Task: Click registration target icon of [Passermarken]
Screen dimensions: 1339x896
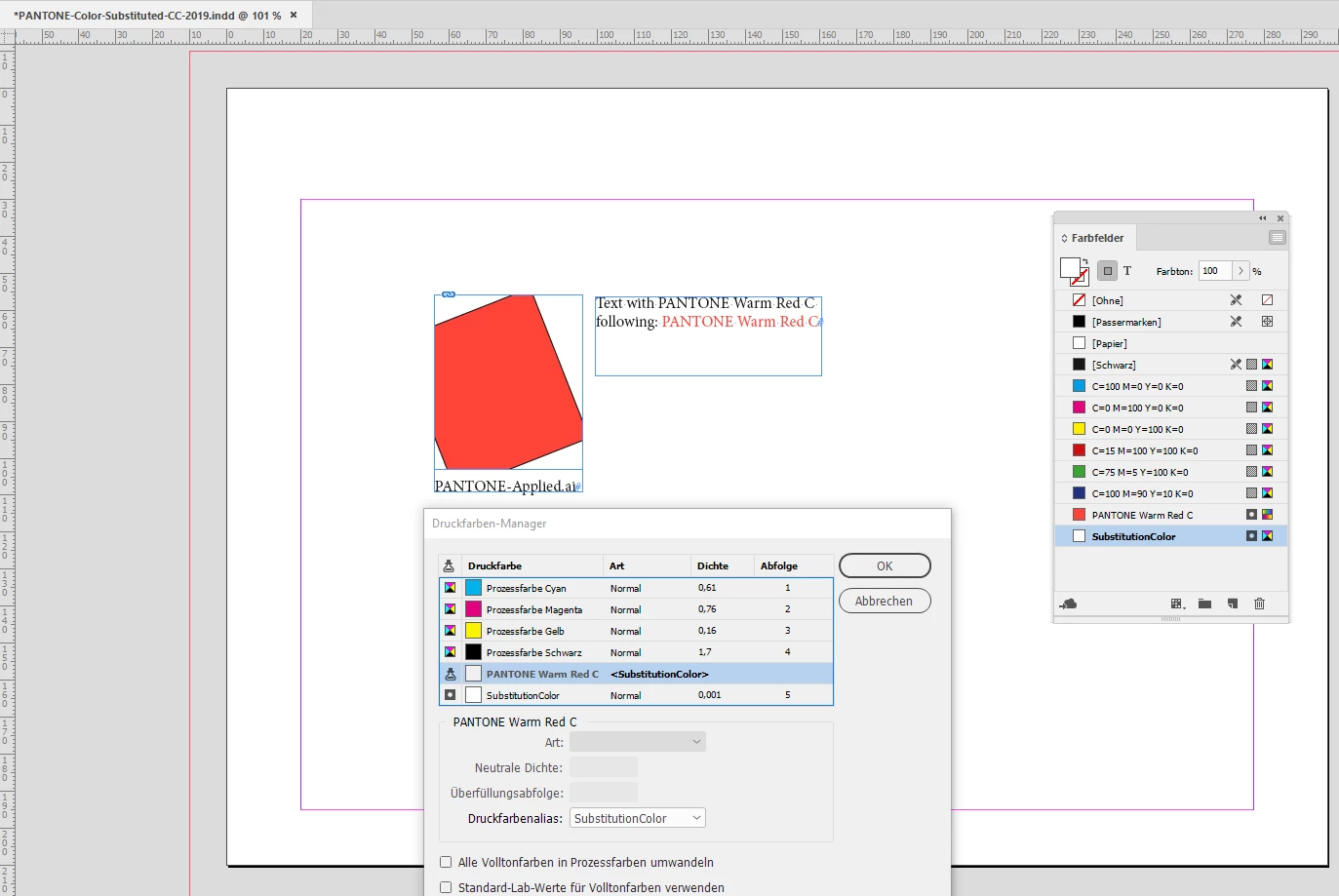Action: click(x=1267, y=322)
